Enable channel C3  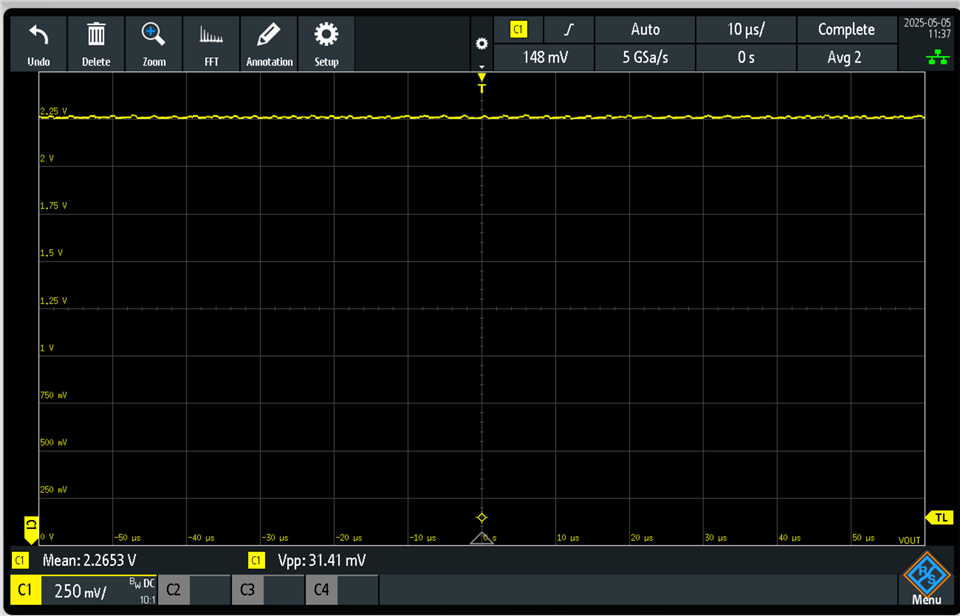tap(268, 590)
